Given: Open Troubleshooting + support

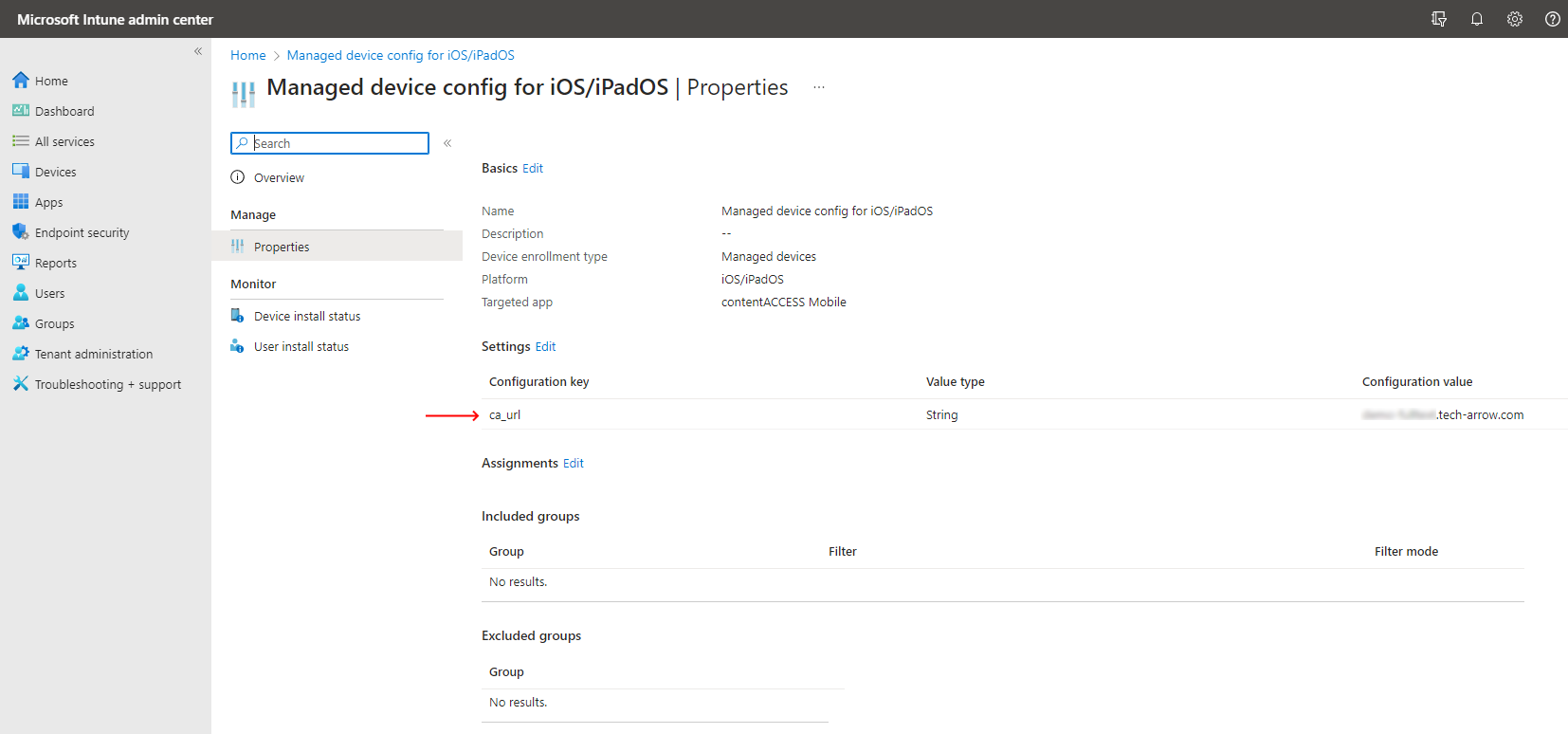Looking at the screenshot, I should tap(108, 384).
